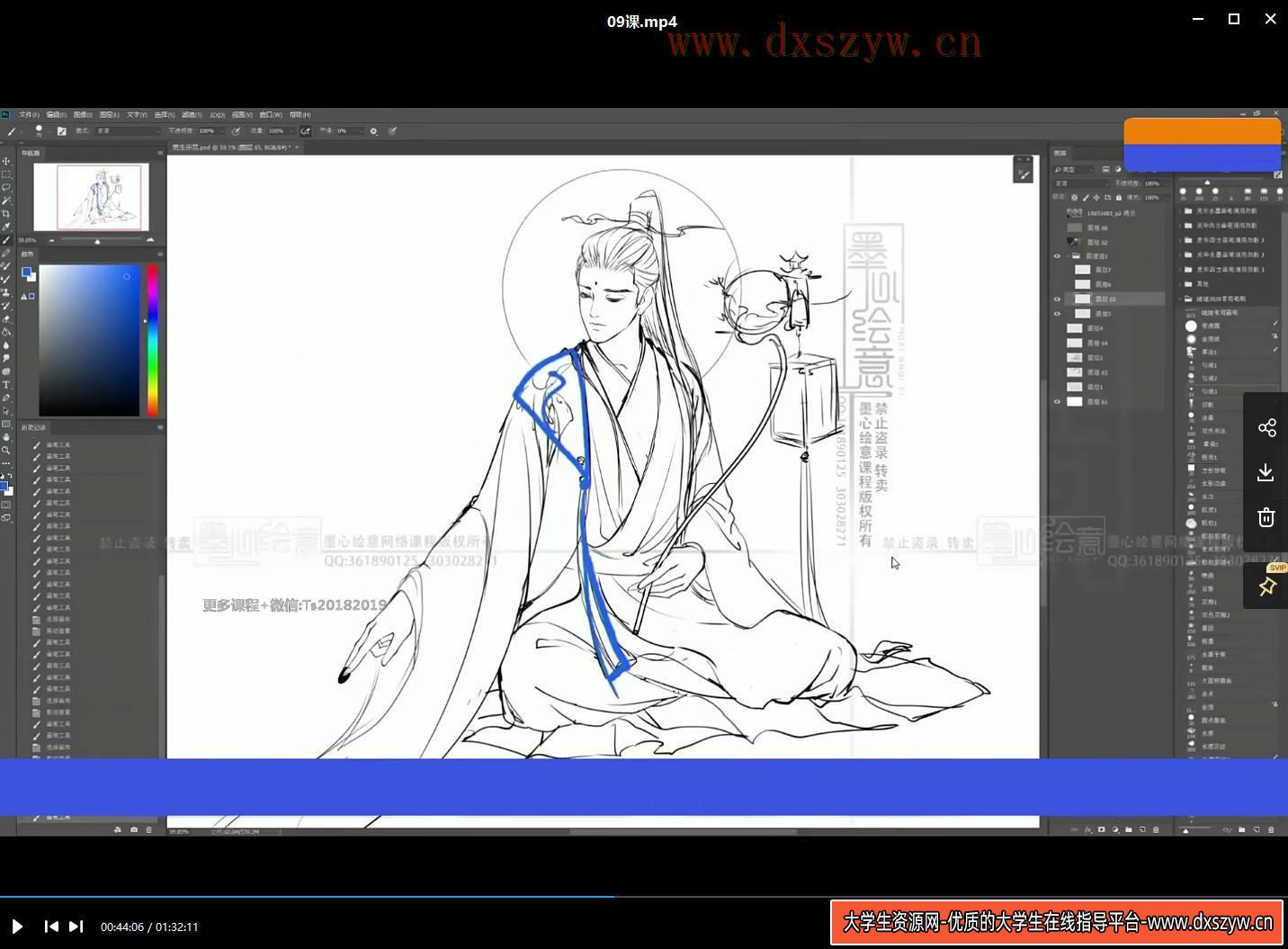Toggle airbrush build-up button next to flow

pos(306,131)
